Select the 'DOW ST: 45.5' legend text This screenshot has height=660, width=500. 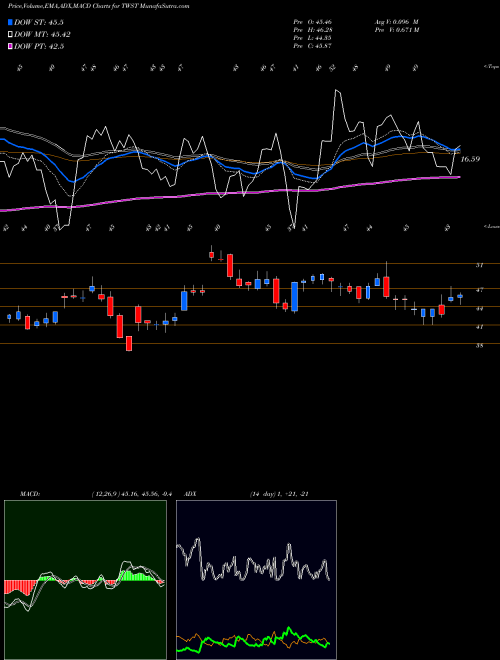[x=39, y=22]
